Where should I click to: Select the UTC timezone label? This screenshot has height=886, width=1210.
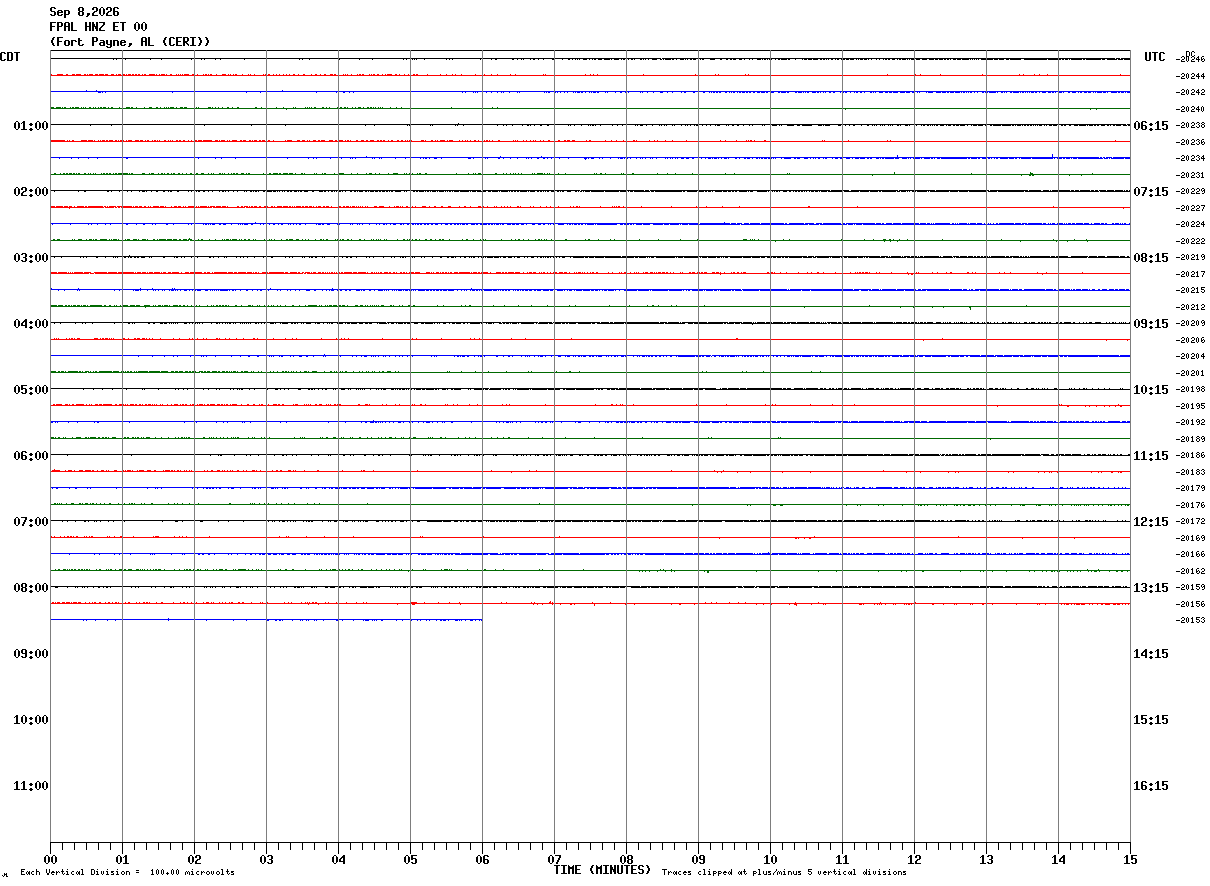point(1155,57)
